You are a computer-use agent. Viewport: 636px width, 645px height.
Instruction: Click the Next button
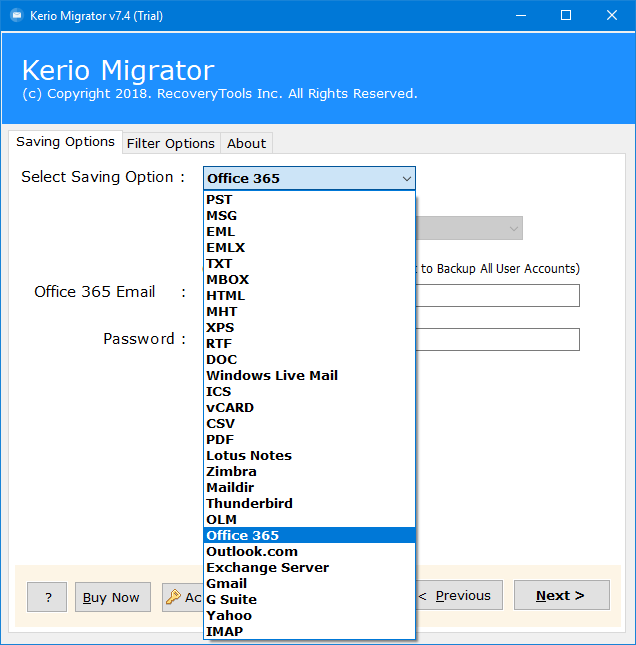(562, 595)
